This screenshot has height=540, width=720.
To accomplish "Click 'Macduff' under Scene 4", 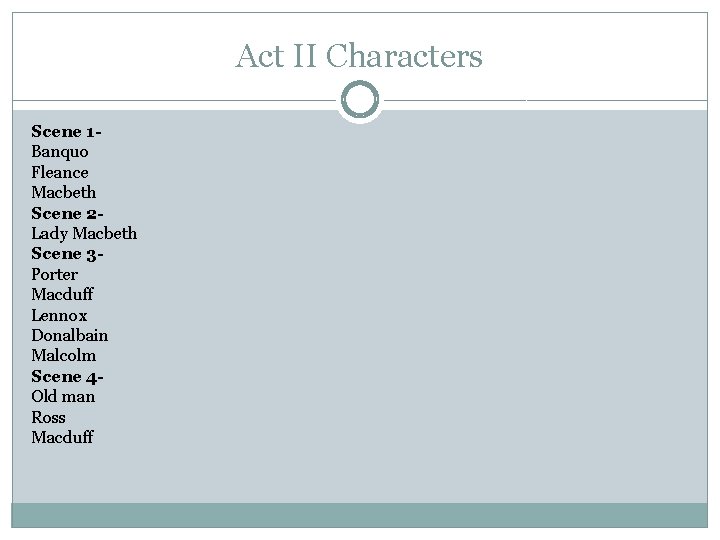I will pos(62,437).
